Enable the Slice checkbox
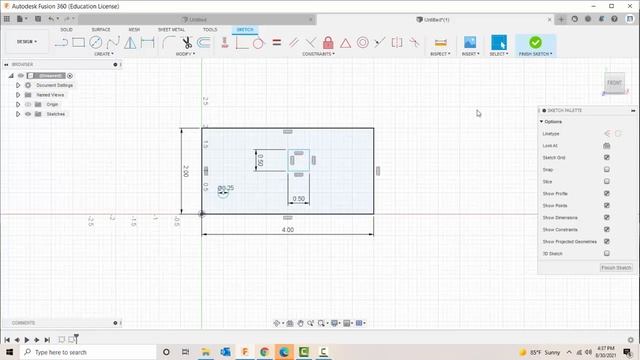 click(x=607, y=182)
